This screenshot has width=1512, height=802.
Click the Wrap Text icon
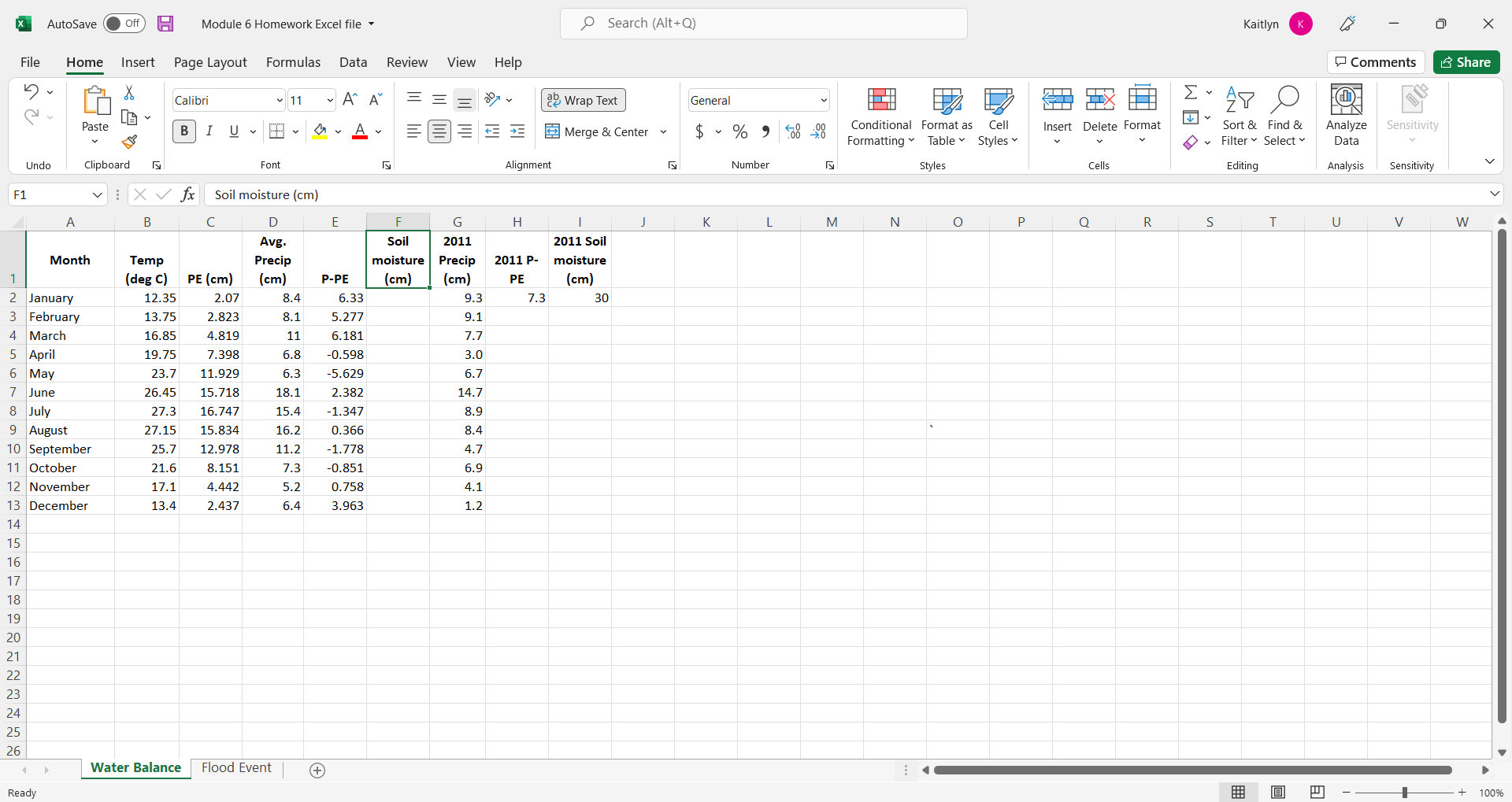tap(583, 100)
